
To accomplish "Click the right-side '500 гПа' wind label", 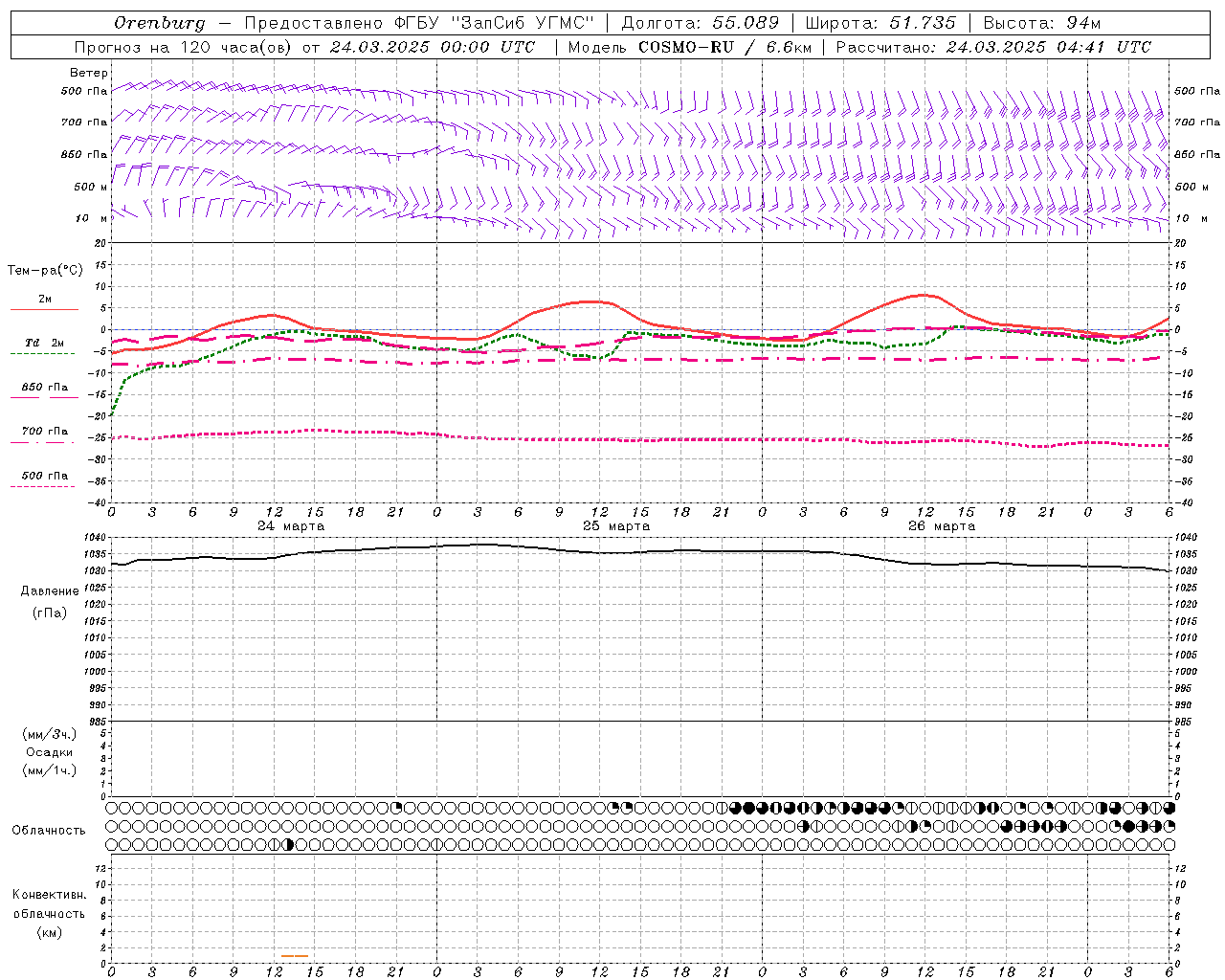I will click(x=1197, y=91).
